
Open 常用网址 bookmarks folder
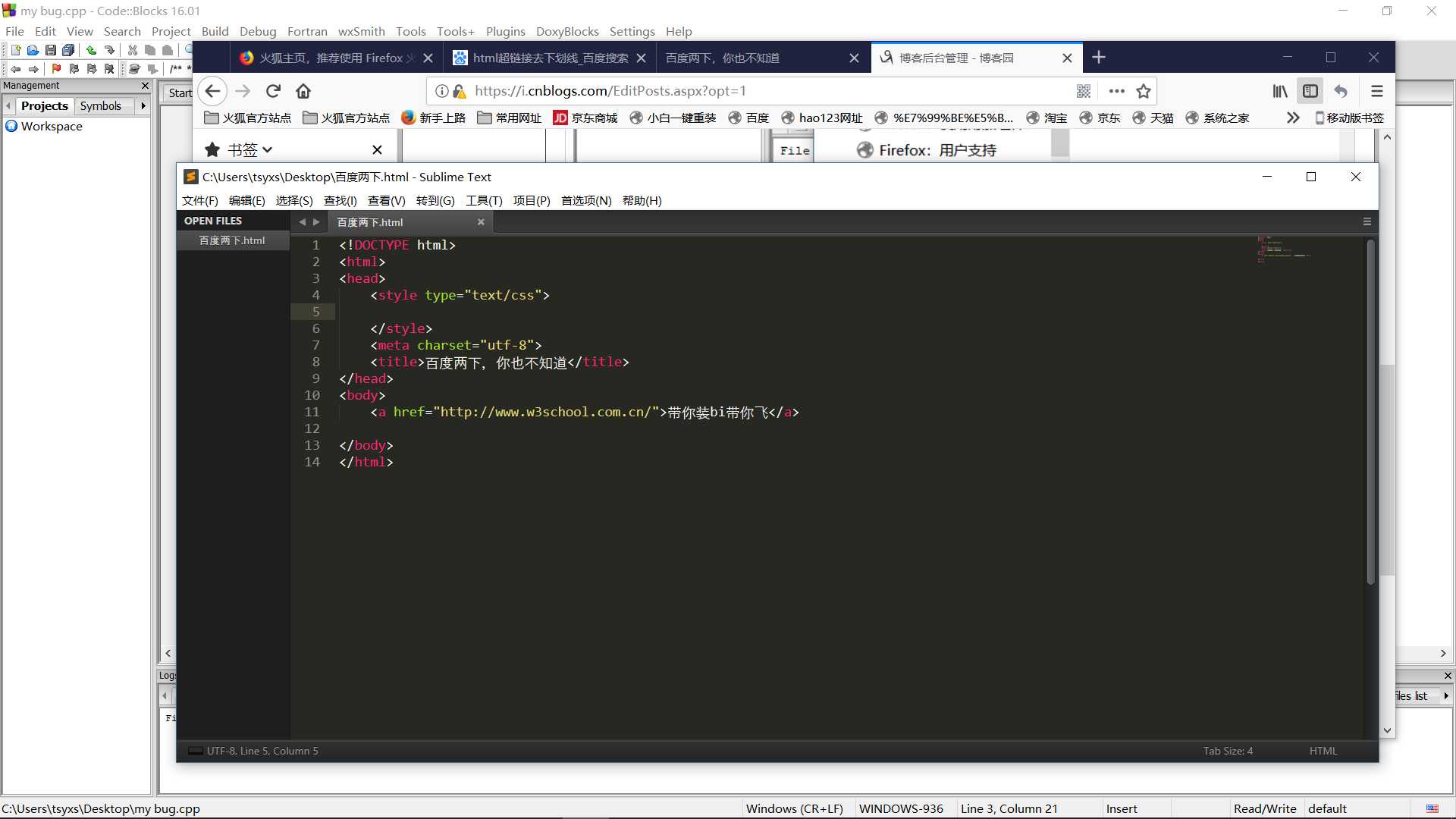(510, 118)
